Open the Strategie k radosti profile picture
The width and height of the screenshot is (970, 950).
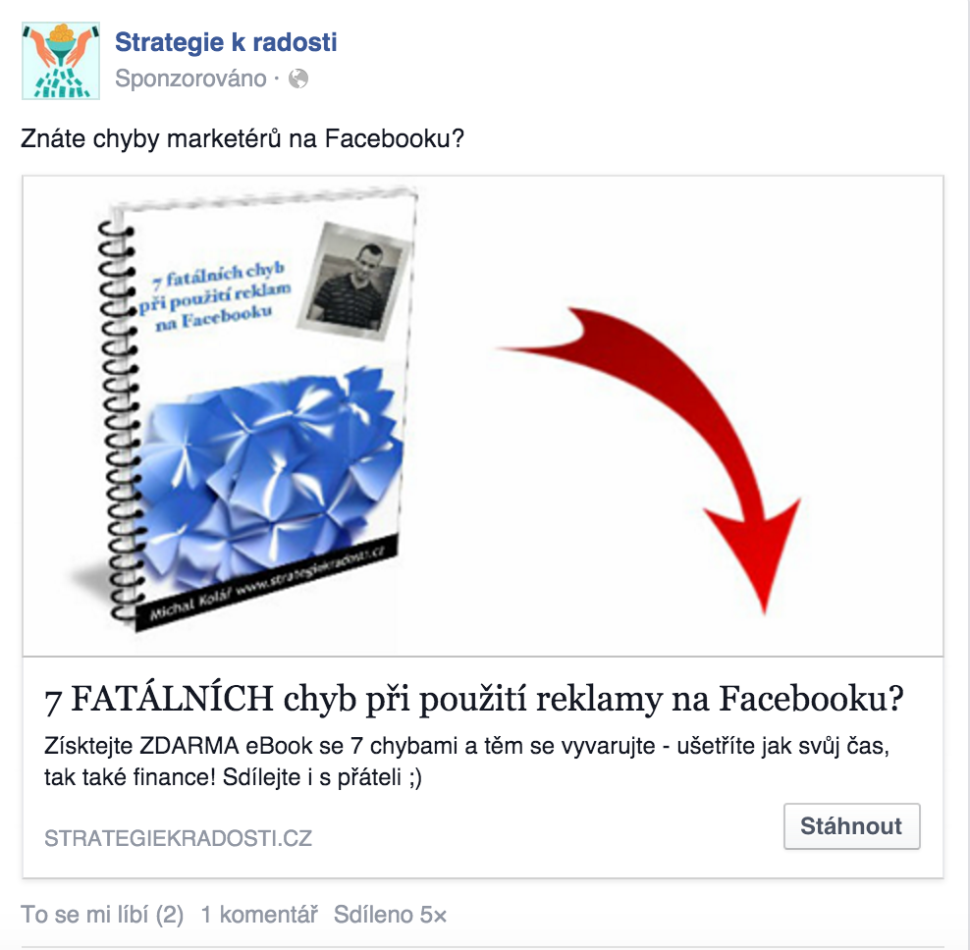61,61
